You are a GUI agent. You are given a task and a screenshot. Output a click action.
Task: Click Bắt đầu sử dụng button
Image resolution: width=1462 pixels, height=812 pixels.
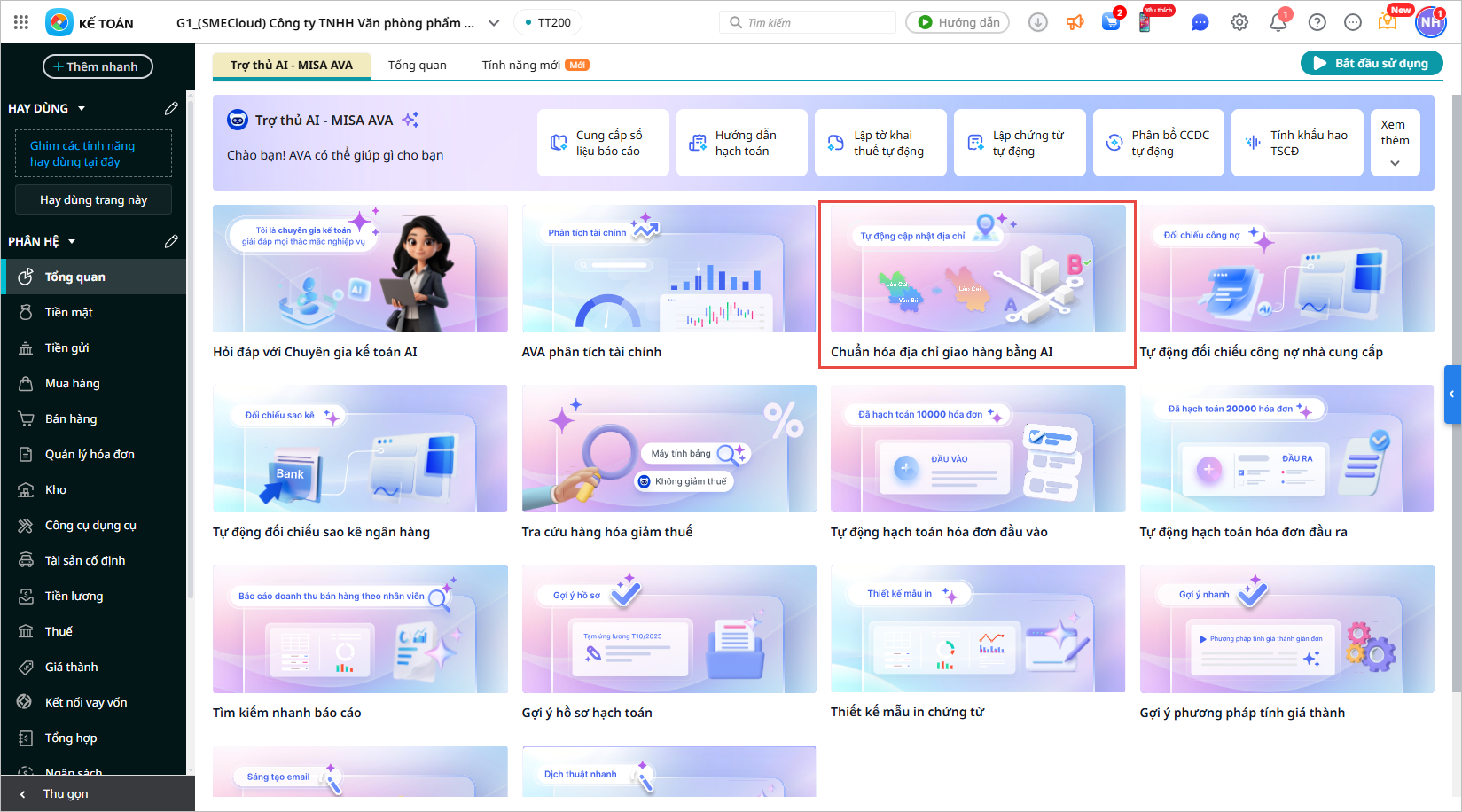(x=1372, y=63)
